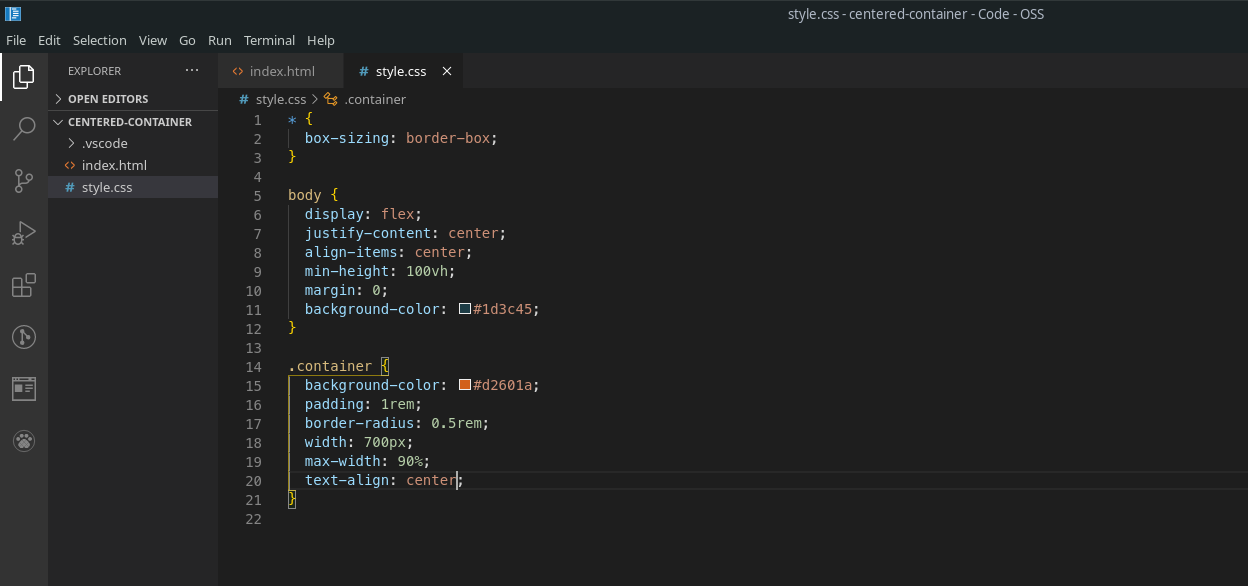Viewport: 1248px width, 586px height.
Task: Close the style.css editor tab
Action: click(446, 71)
